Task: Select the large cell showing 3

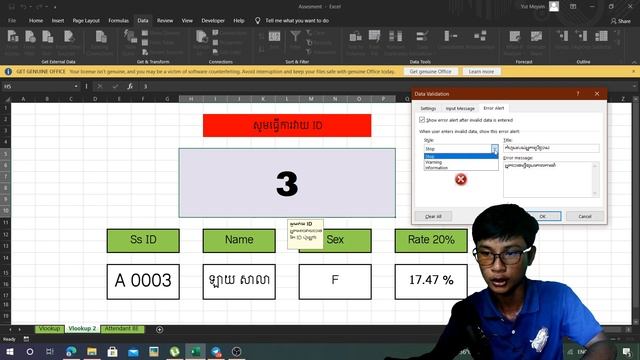Action: (x=287, y=183)
